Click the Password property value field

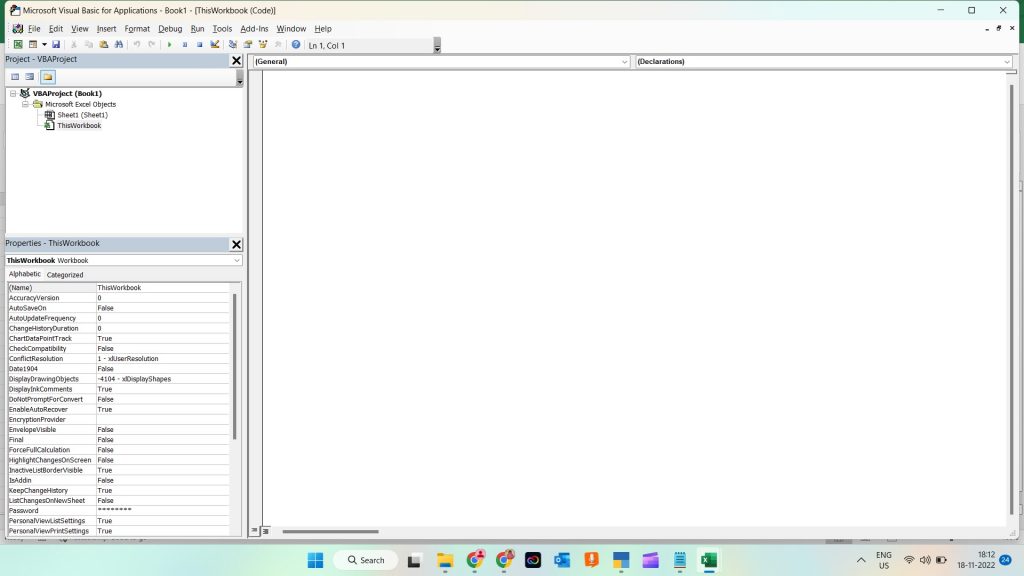163,511
